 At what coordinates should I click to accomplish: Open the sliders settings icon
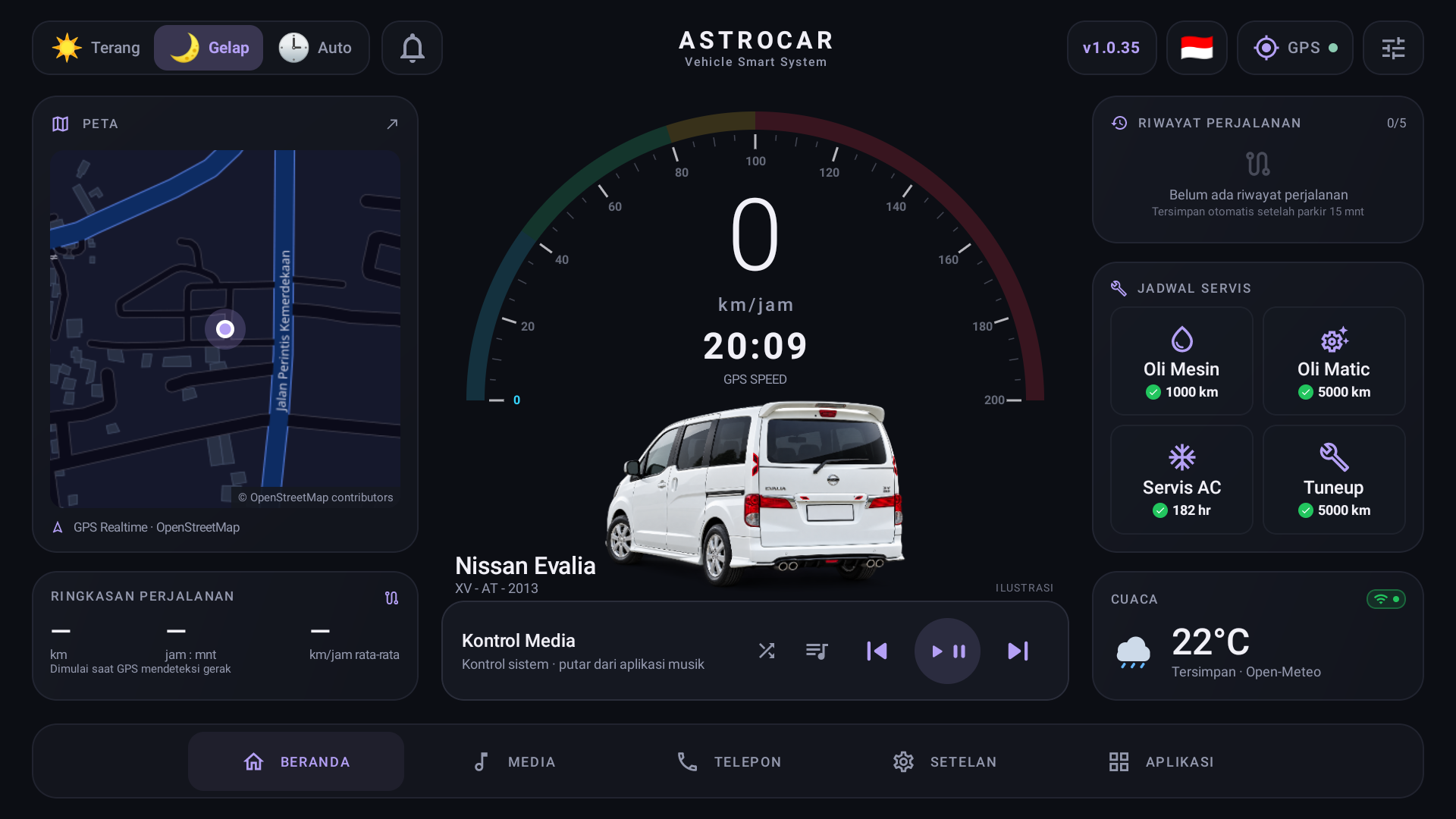(x=1393, y=48)
